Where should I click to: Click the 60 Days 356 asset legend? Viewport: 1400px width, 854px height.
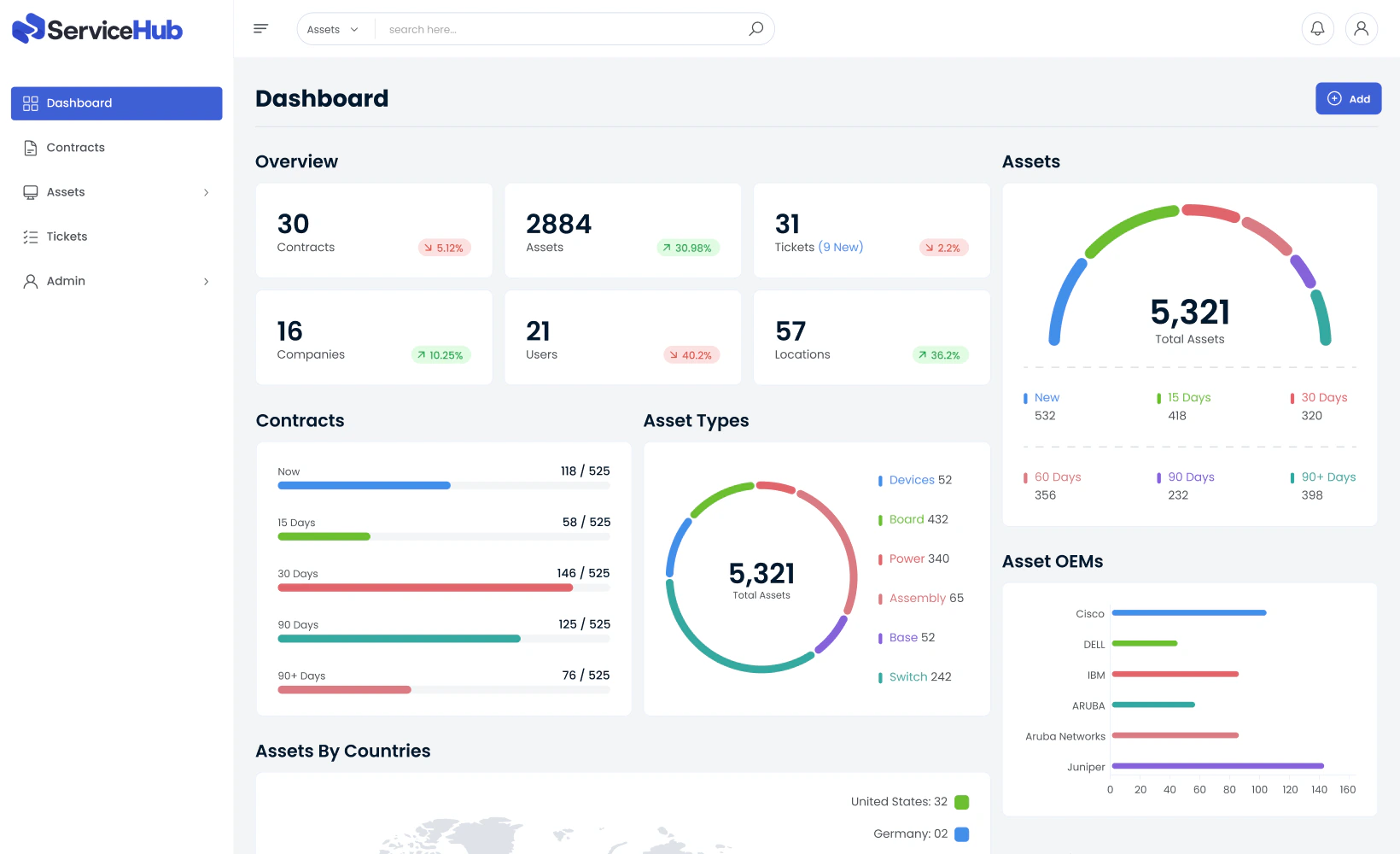[x=1053, y=486]
